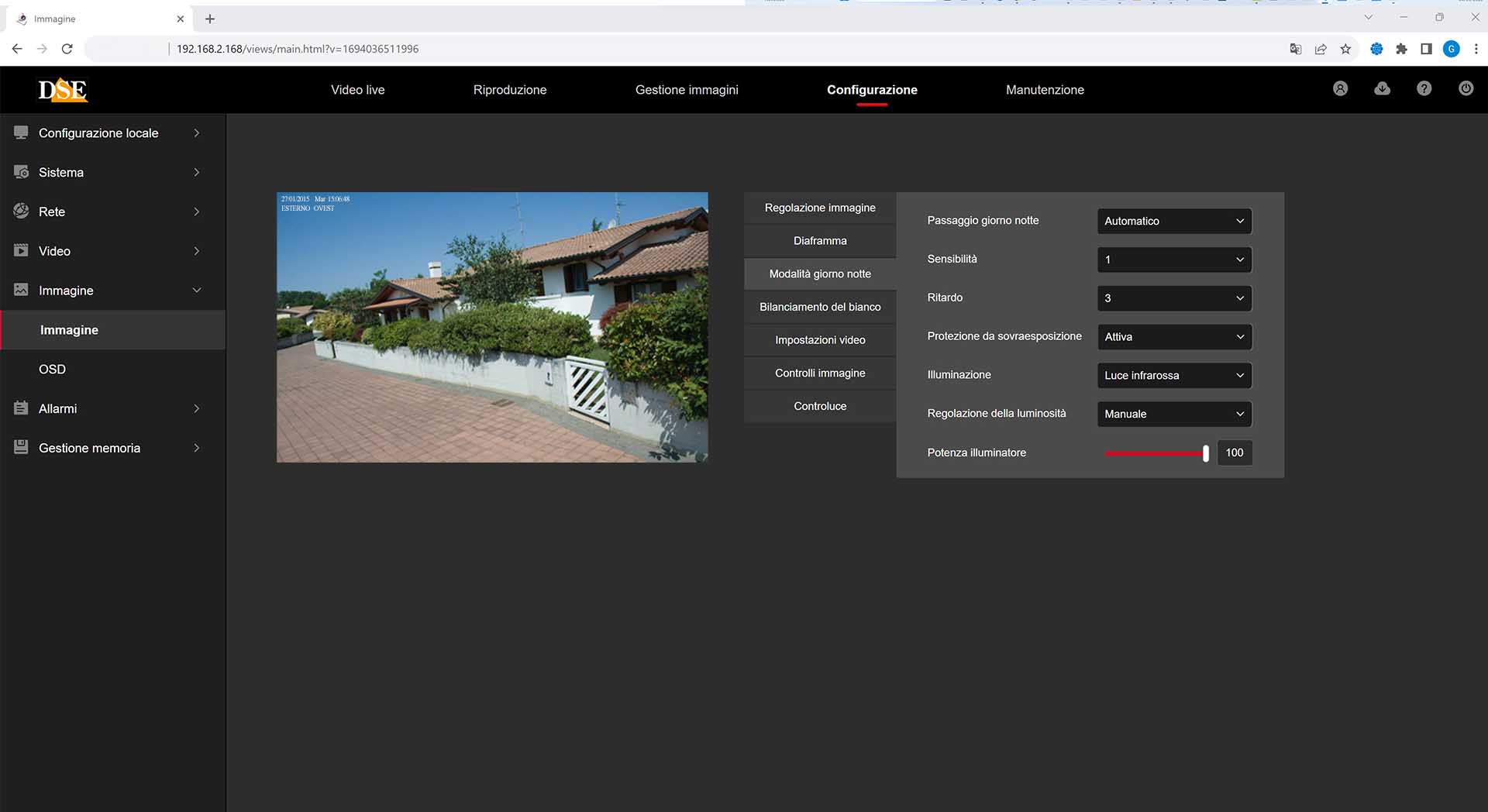Open the Passaggio giorno notte dropdown
This screenshot has width=1488, height=812.
[x=1173, y=221]
